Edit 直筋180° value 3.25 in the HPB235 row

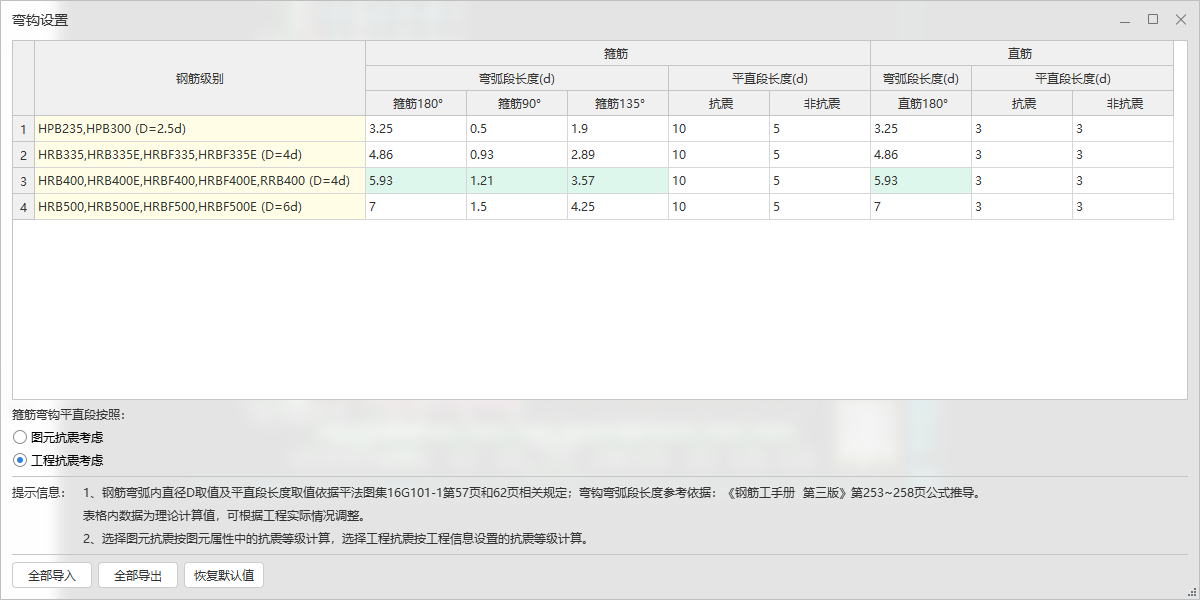click(921, 129)
